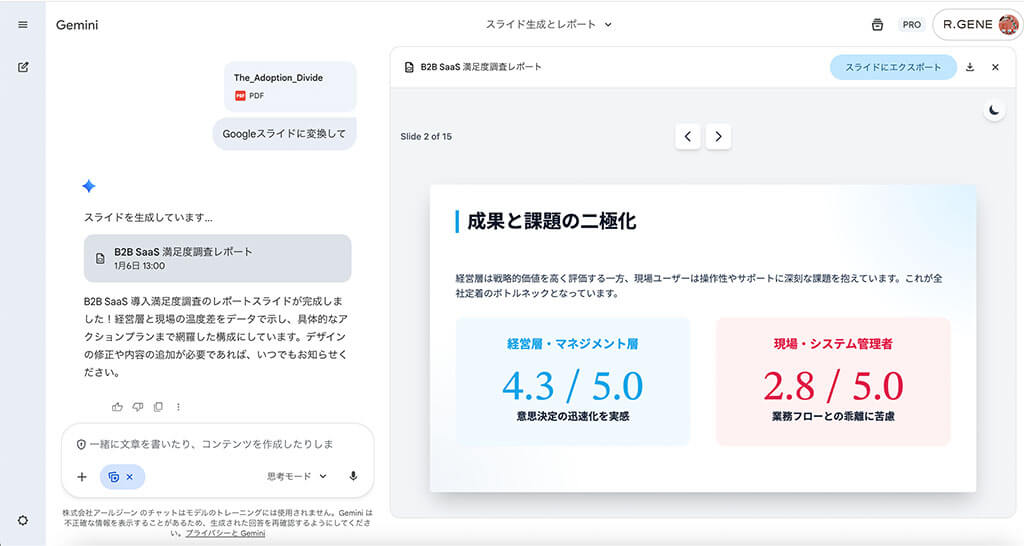Open settings gear in sidebar

click(x=23, y=521)
